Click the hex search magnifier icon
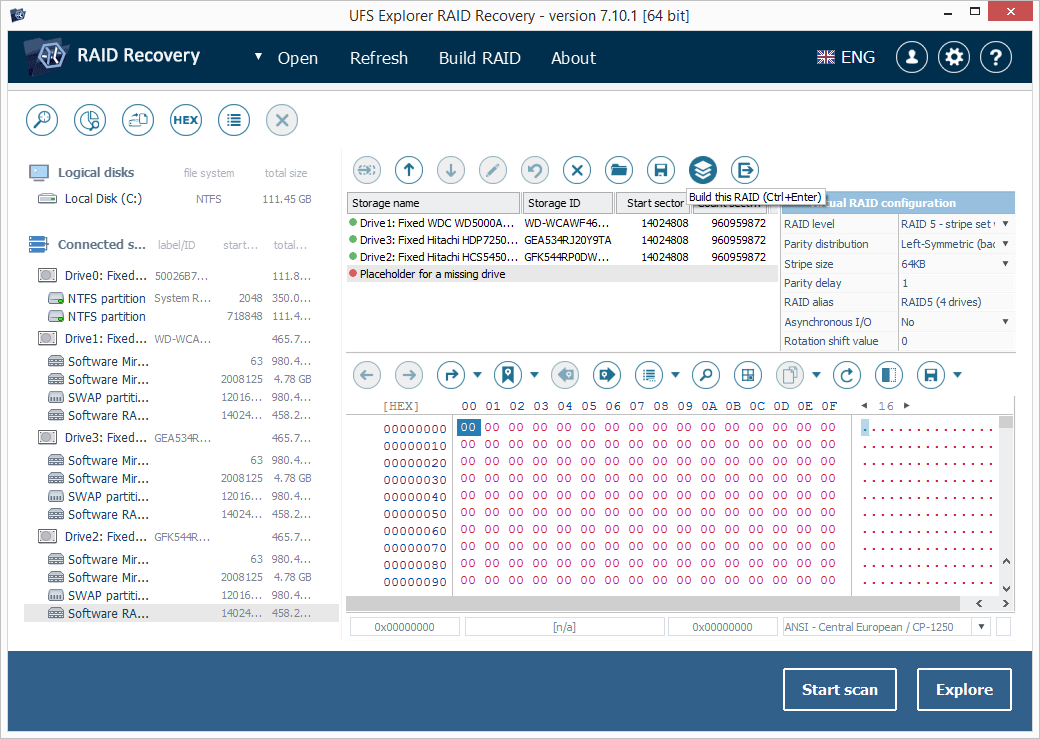1040x739 pixels. pos(706,375)
